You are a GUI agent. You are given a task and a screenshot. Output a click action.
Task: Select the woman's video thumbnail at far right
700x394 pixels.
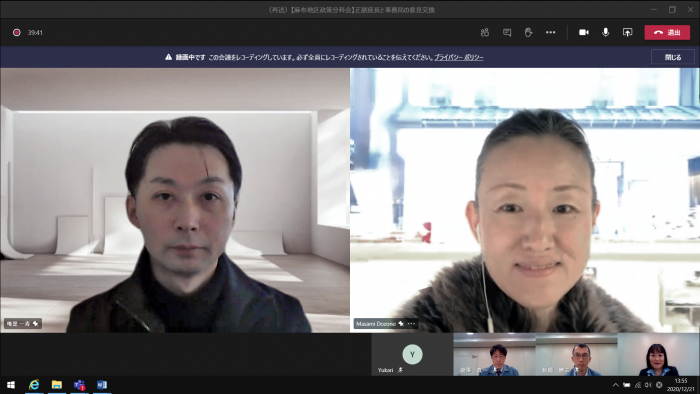click(x=658, y=354)
